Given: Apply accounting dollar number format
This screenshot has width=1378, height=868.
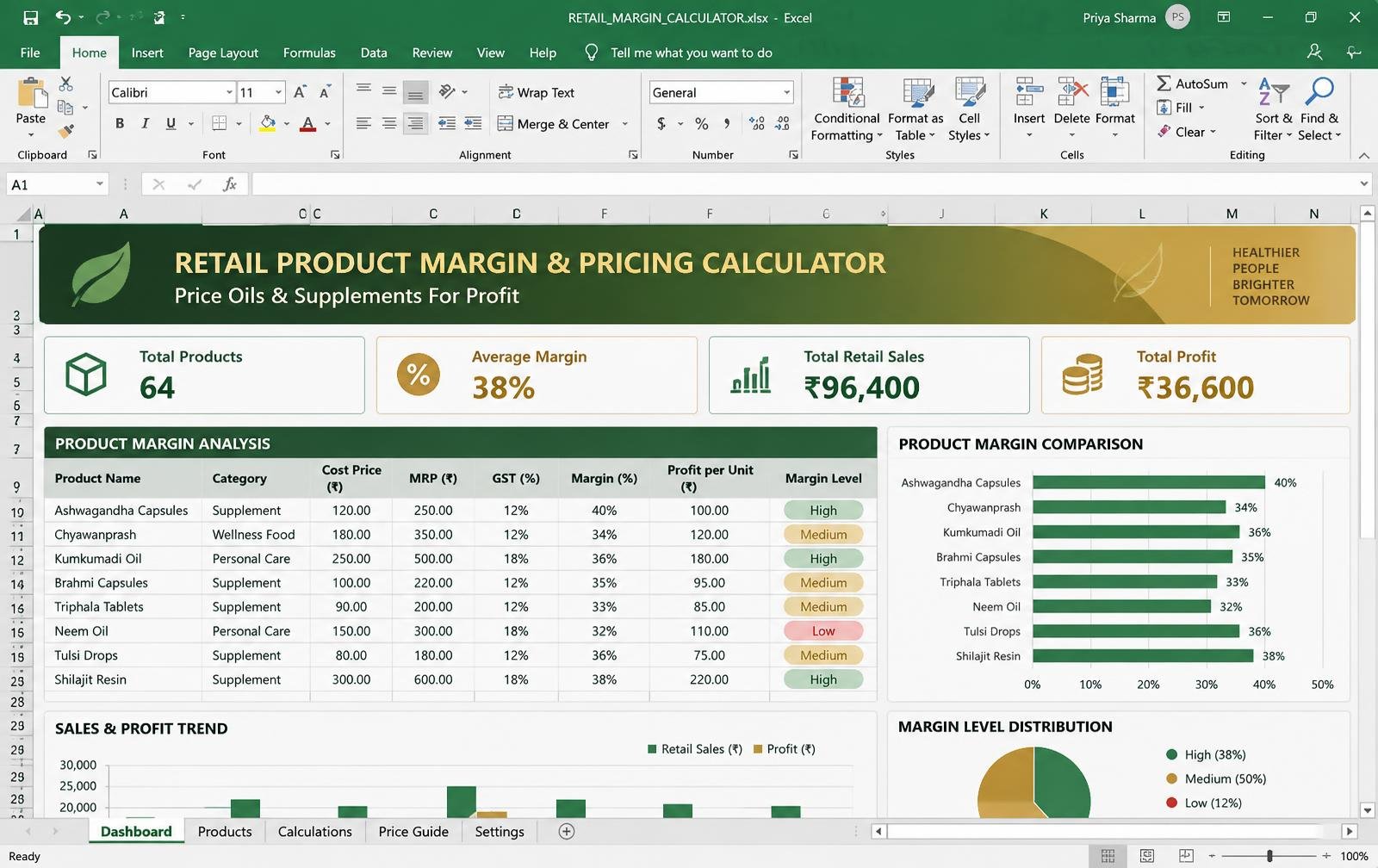Looking at the screenshot, I should [x=661, y=123].
